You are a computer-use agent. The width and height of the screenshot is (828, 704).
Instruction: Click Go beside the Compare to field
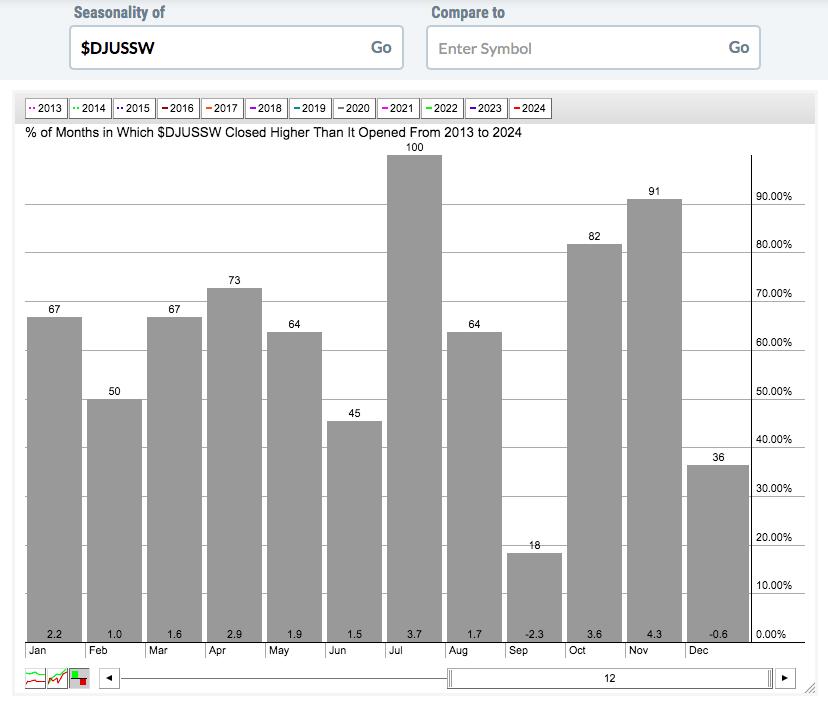[739, 48]
